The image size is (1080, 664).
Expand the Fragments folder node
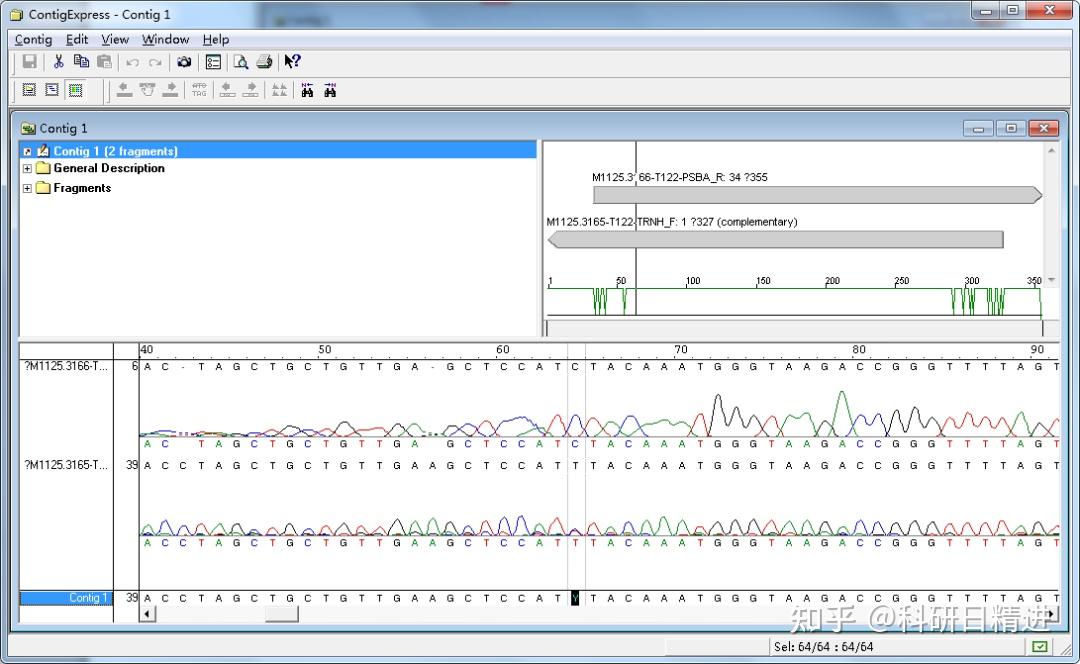tap(27, 188)
